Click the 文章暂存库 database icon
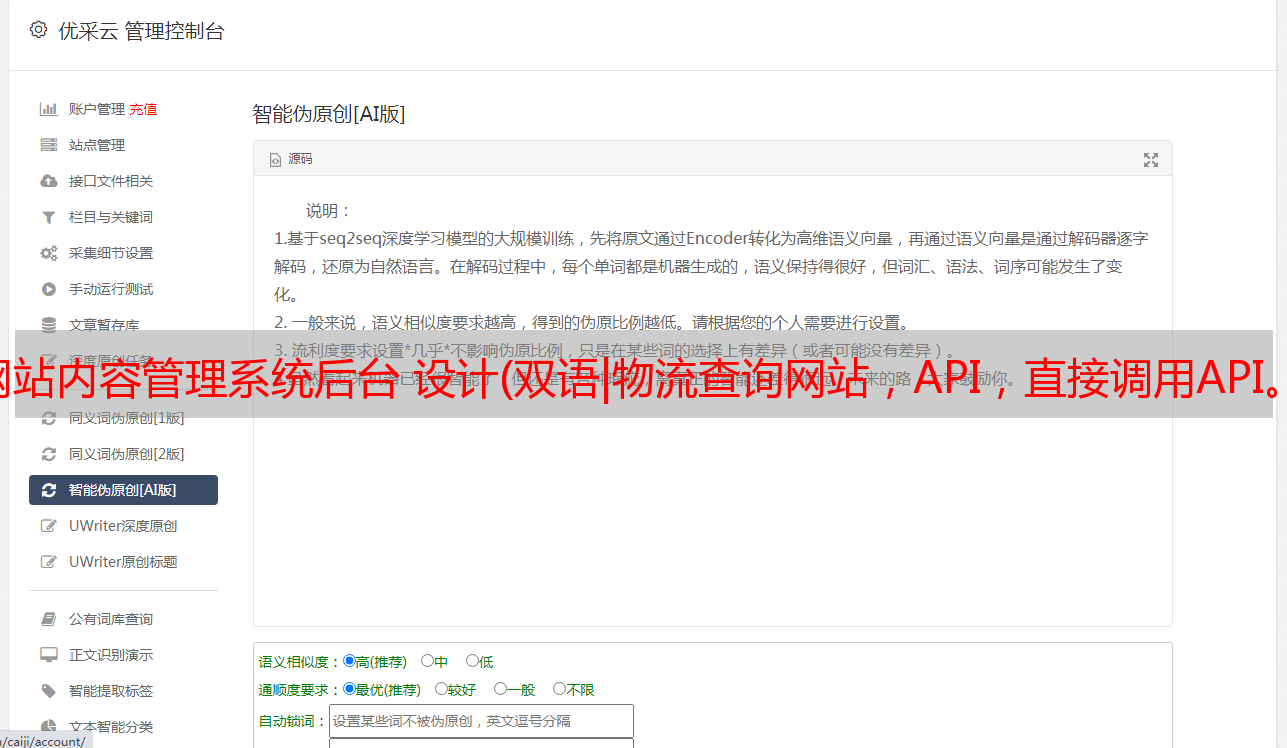This screenshot has width=1287, height=748. coord(48,325)
